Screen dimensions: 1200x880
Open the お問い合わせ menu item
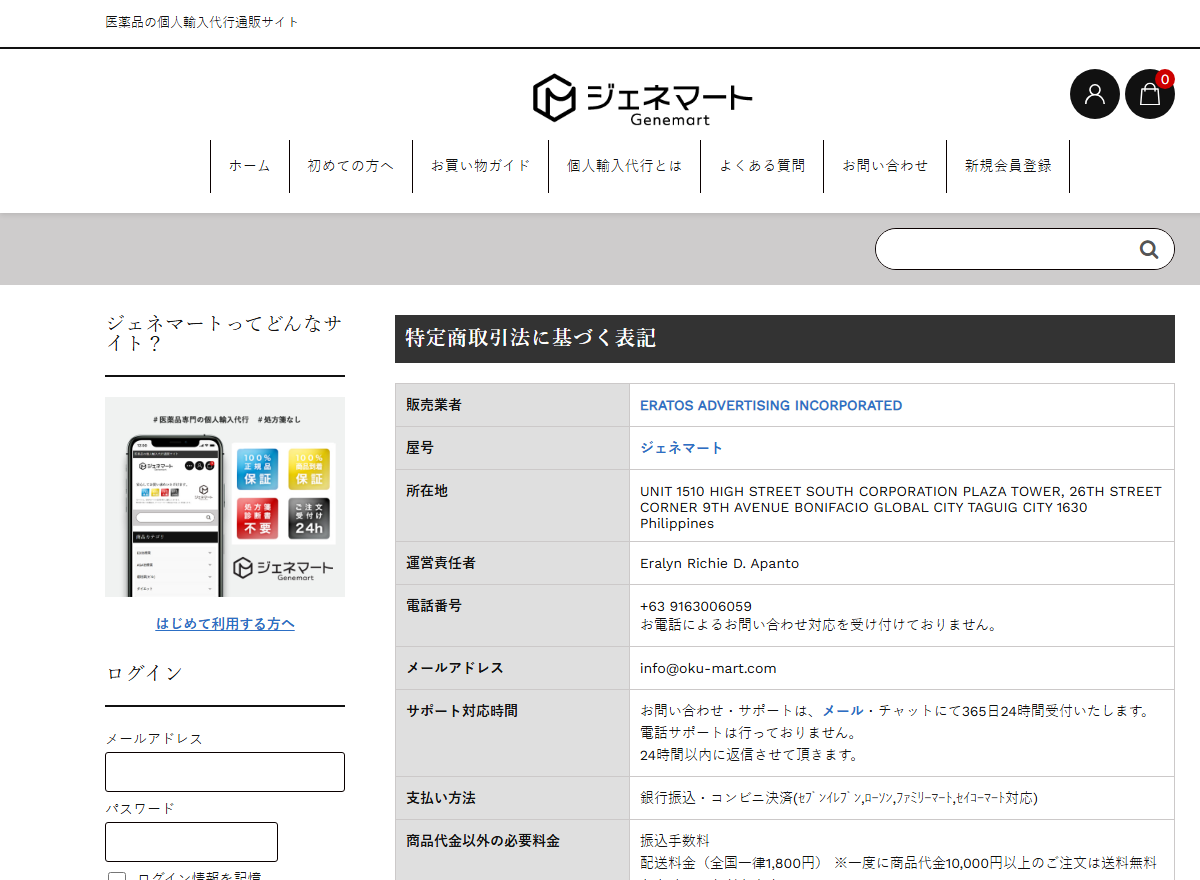(885, 166)
